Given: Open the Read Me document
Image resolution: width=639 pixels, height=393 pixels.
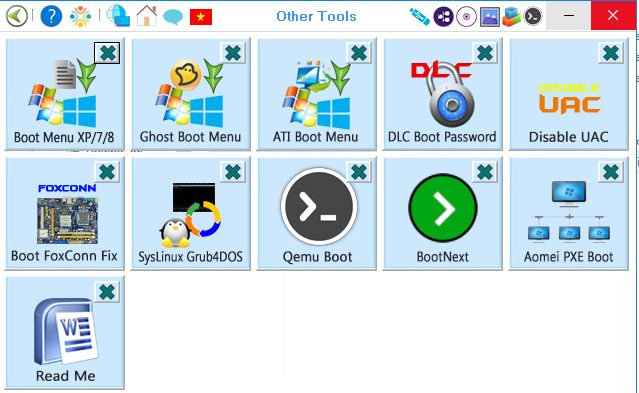Looking at the screenshot, I should point(64,333).
